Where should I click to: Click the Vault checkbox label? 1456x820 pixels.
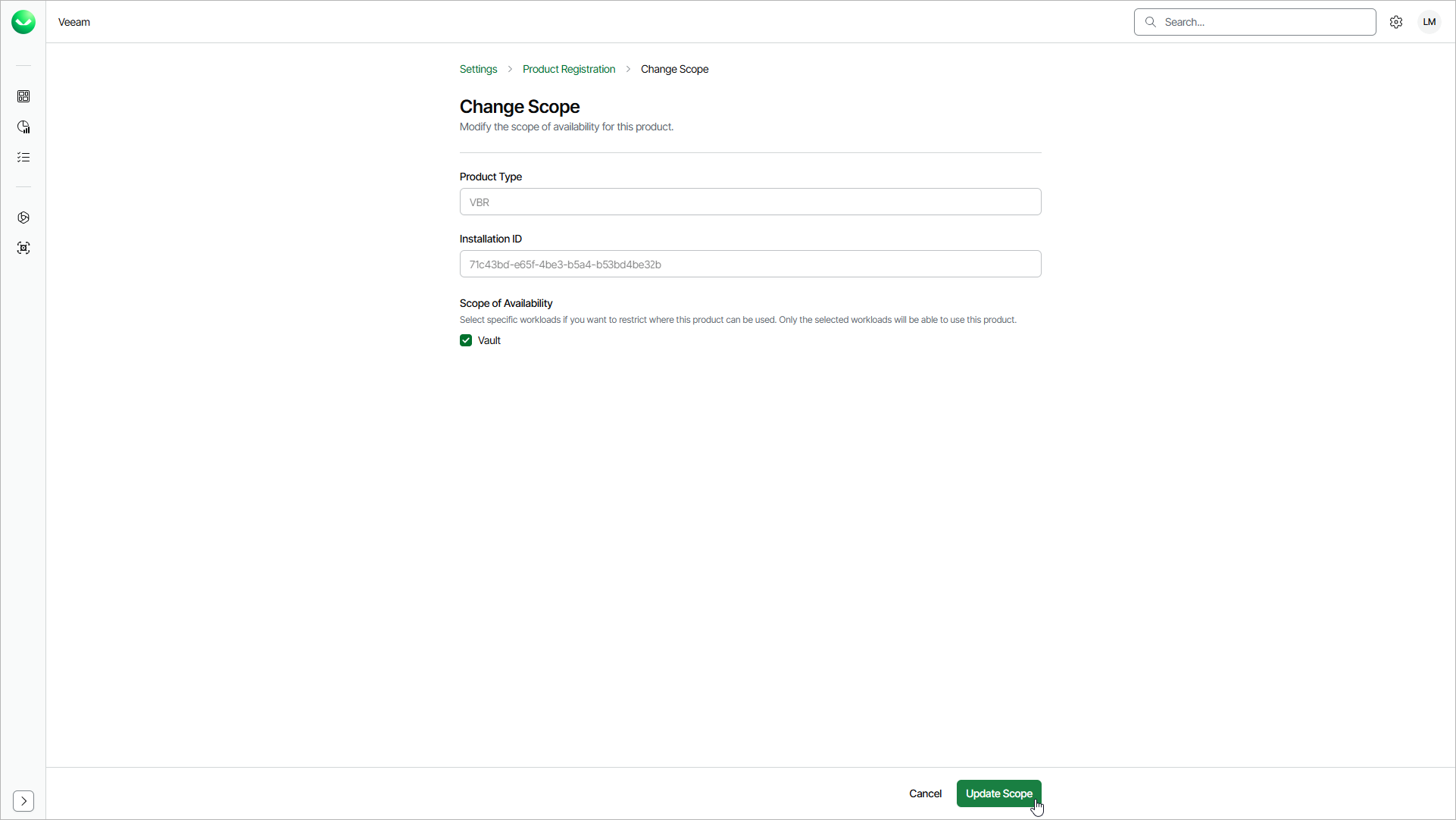pyautogui.click(x=489, y=340)
